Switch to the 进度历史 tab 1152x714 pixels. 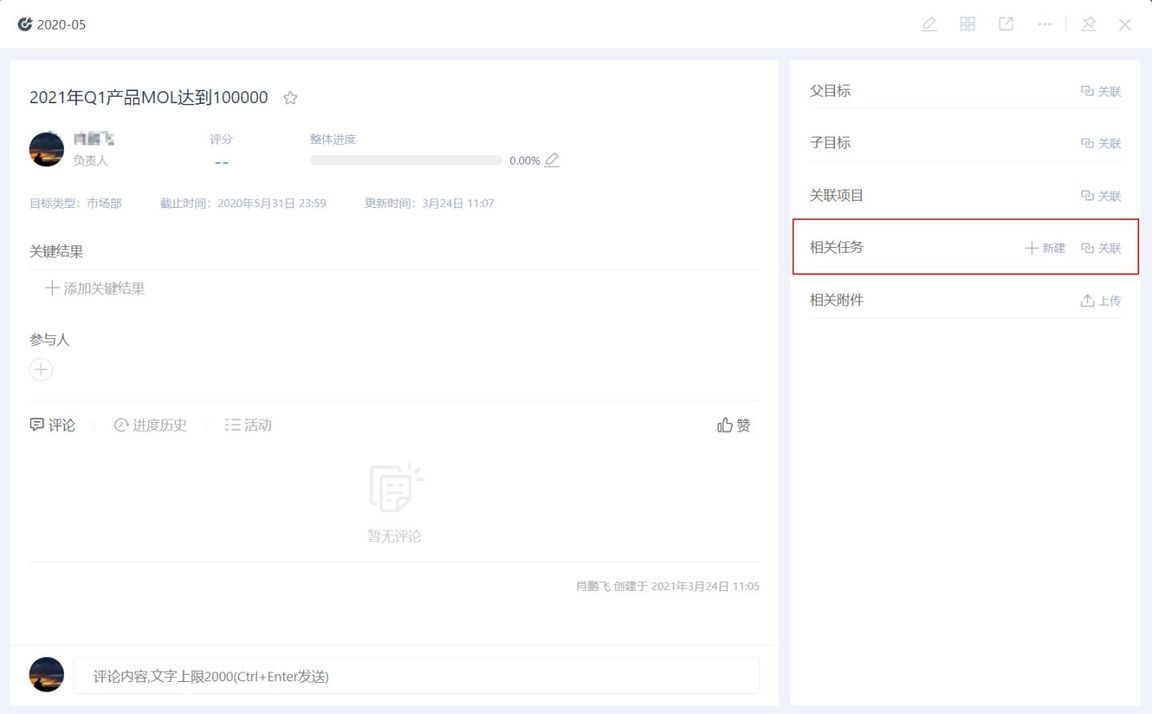[151, 425]
